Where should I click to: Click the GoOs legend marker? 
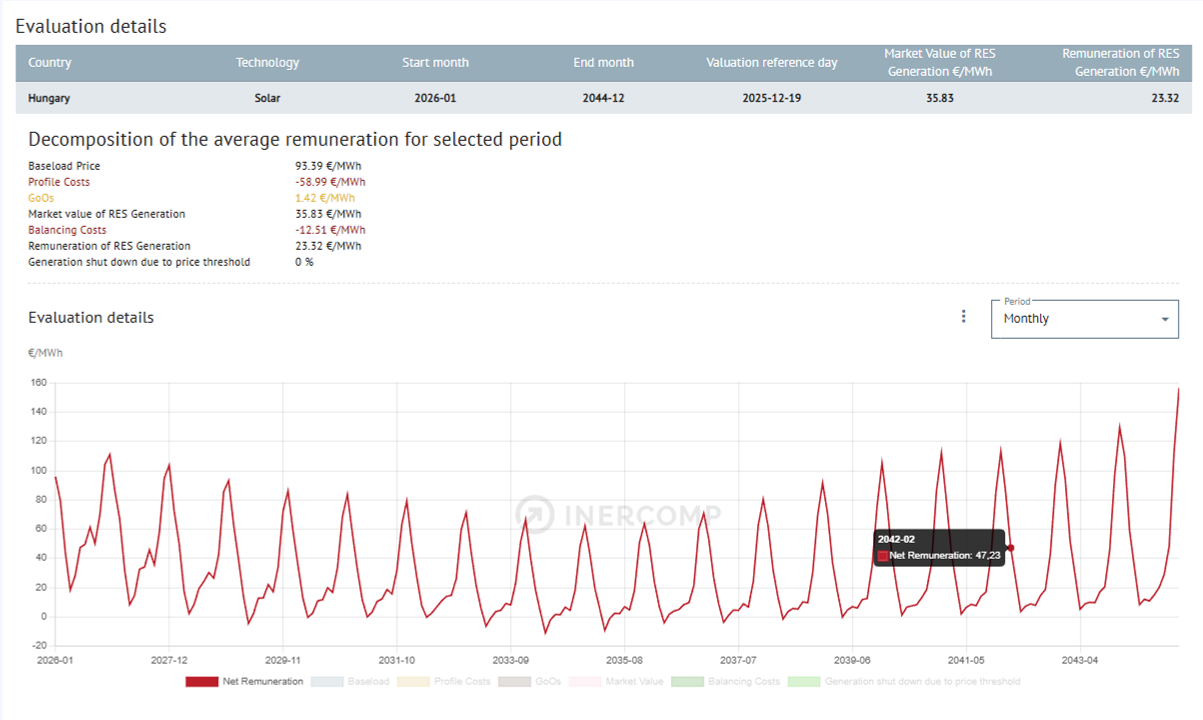point(513,681)
